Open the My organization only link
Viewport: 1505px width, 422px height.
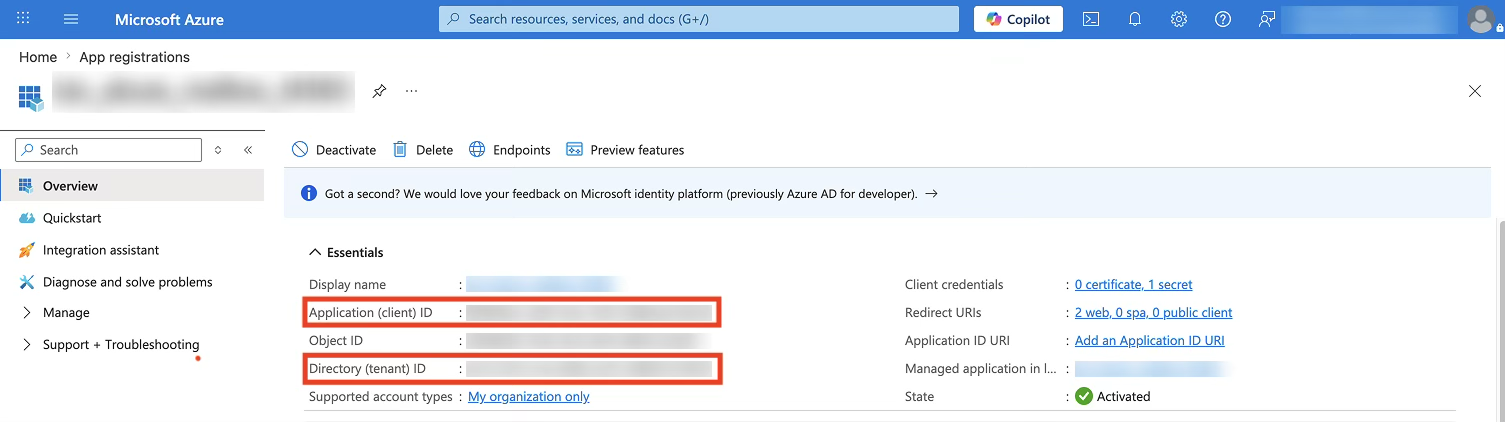point(529,397)
